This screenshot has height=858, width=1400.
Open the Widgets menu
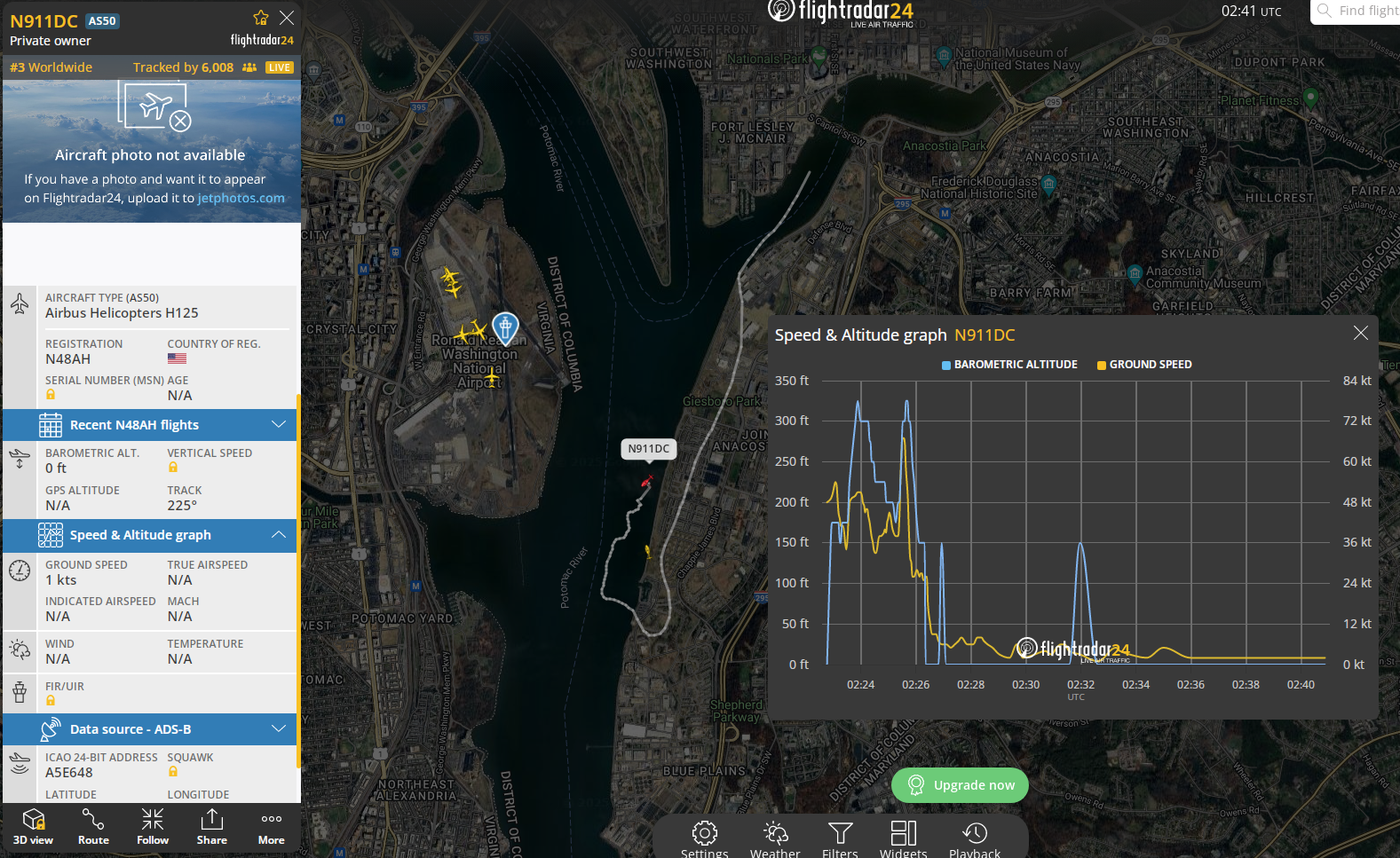(904, 839)
